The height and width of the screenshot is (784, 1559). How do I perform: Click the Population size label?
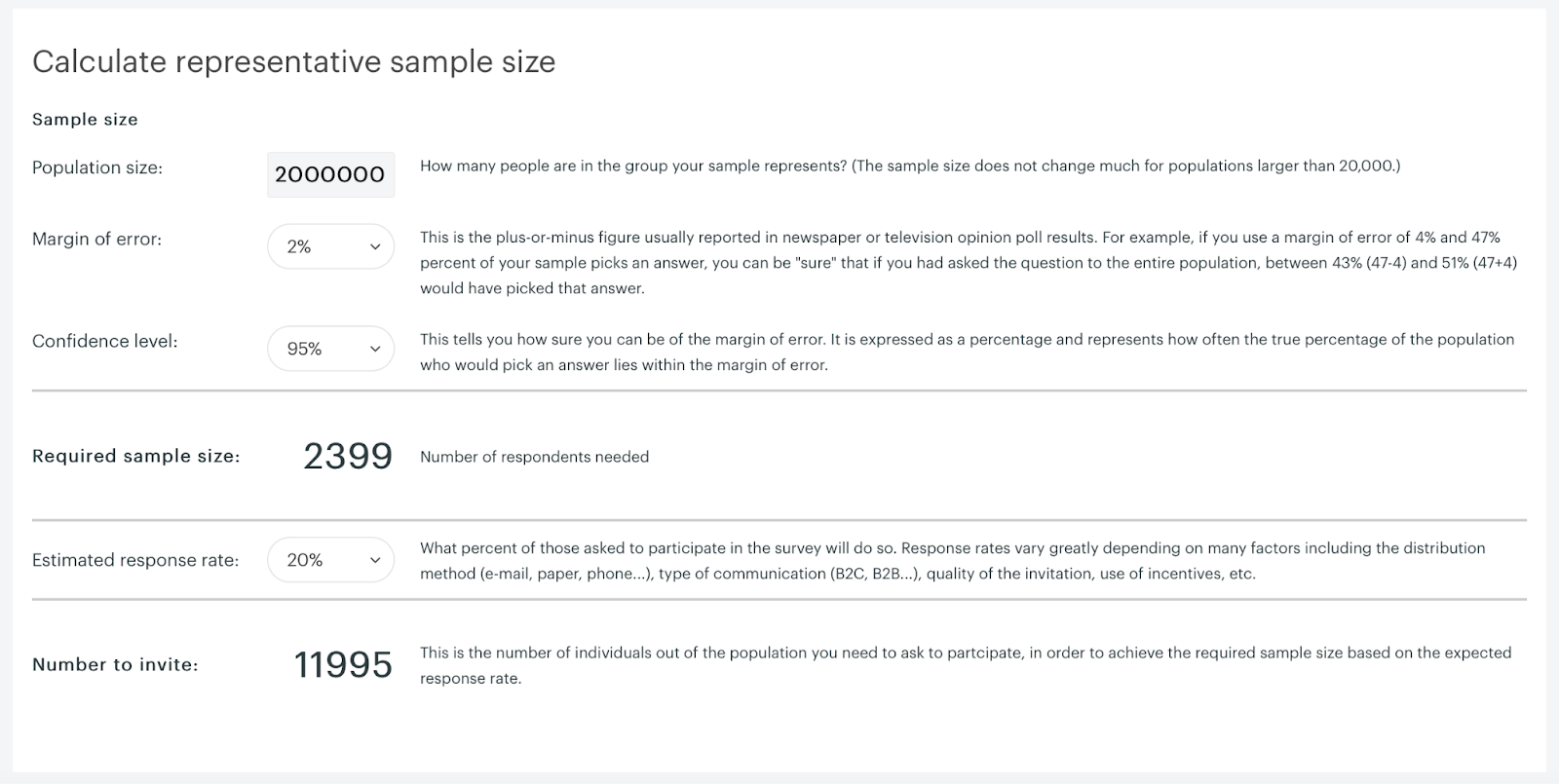tap(96, 168)
